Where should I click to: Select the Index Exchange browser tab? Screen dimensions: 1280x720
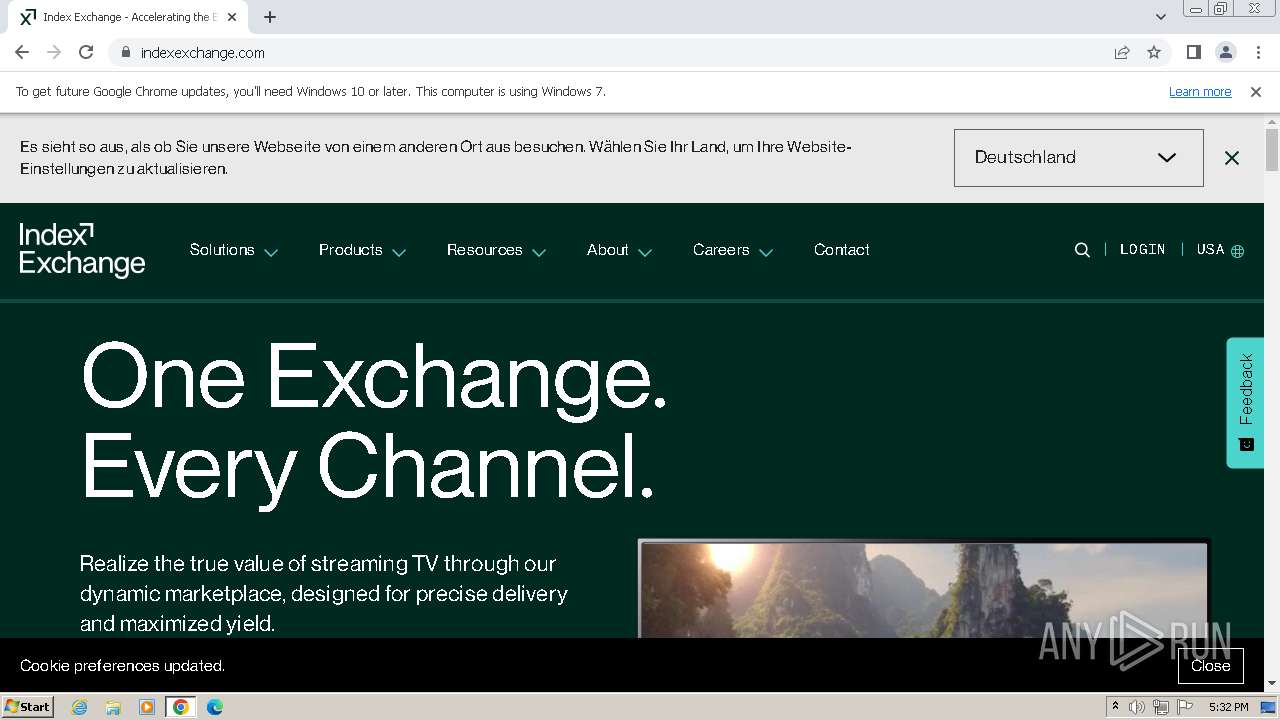128,17
